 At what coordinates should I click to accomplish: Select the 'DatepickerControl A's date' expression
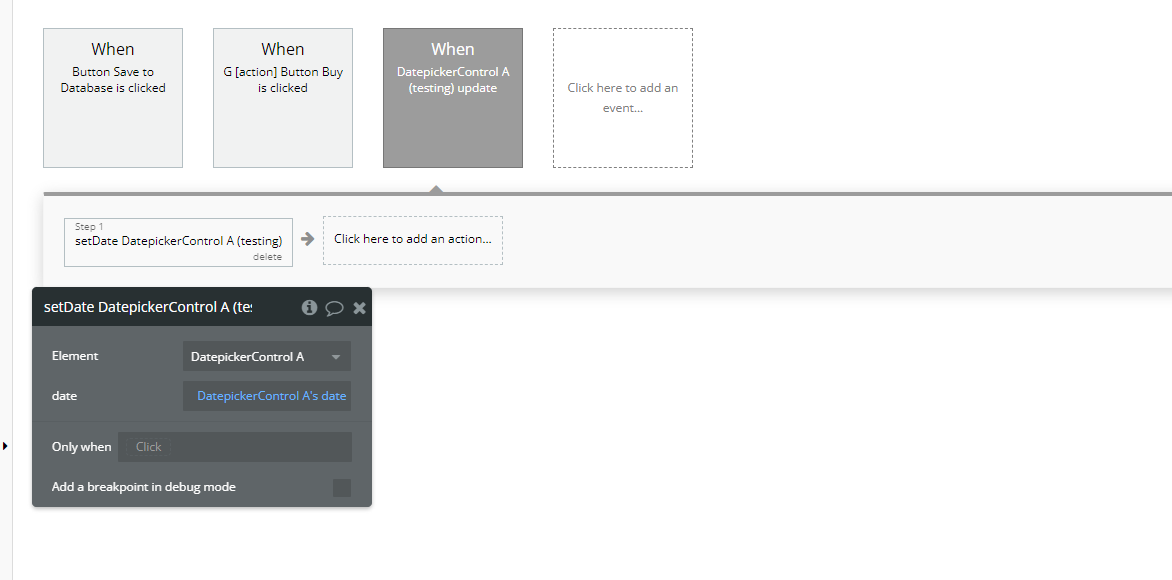pyautogui.click(x=266, y=395)
